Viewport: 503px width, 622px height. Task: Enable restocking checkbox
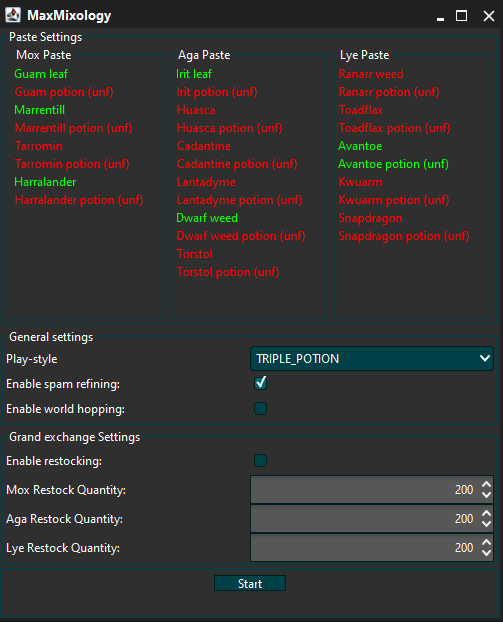(261, 461)
